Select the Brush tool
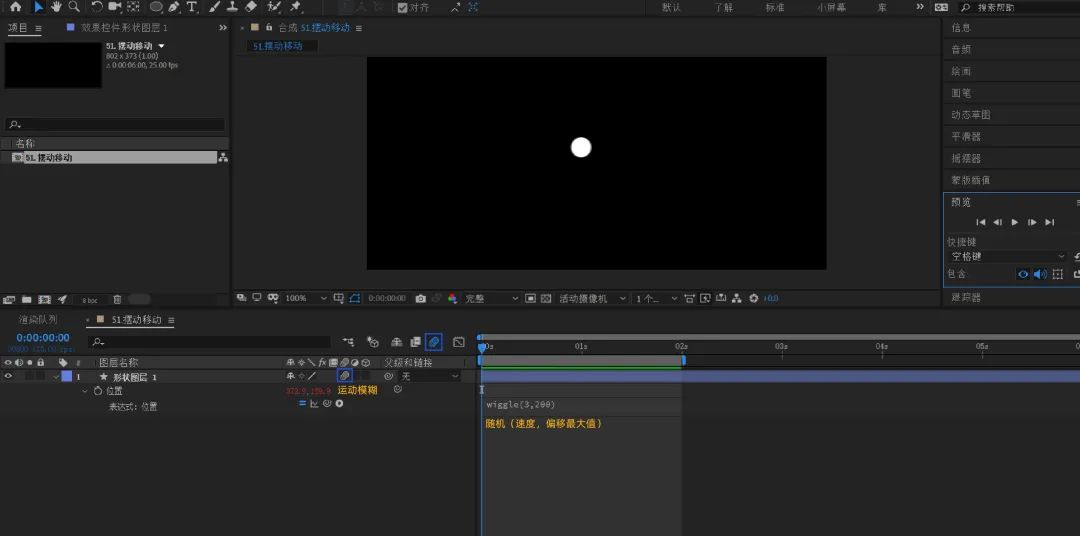The width and height of the screenshot is (1080, 536). click(214, 7)
